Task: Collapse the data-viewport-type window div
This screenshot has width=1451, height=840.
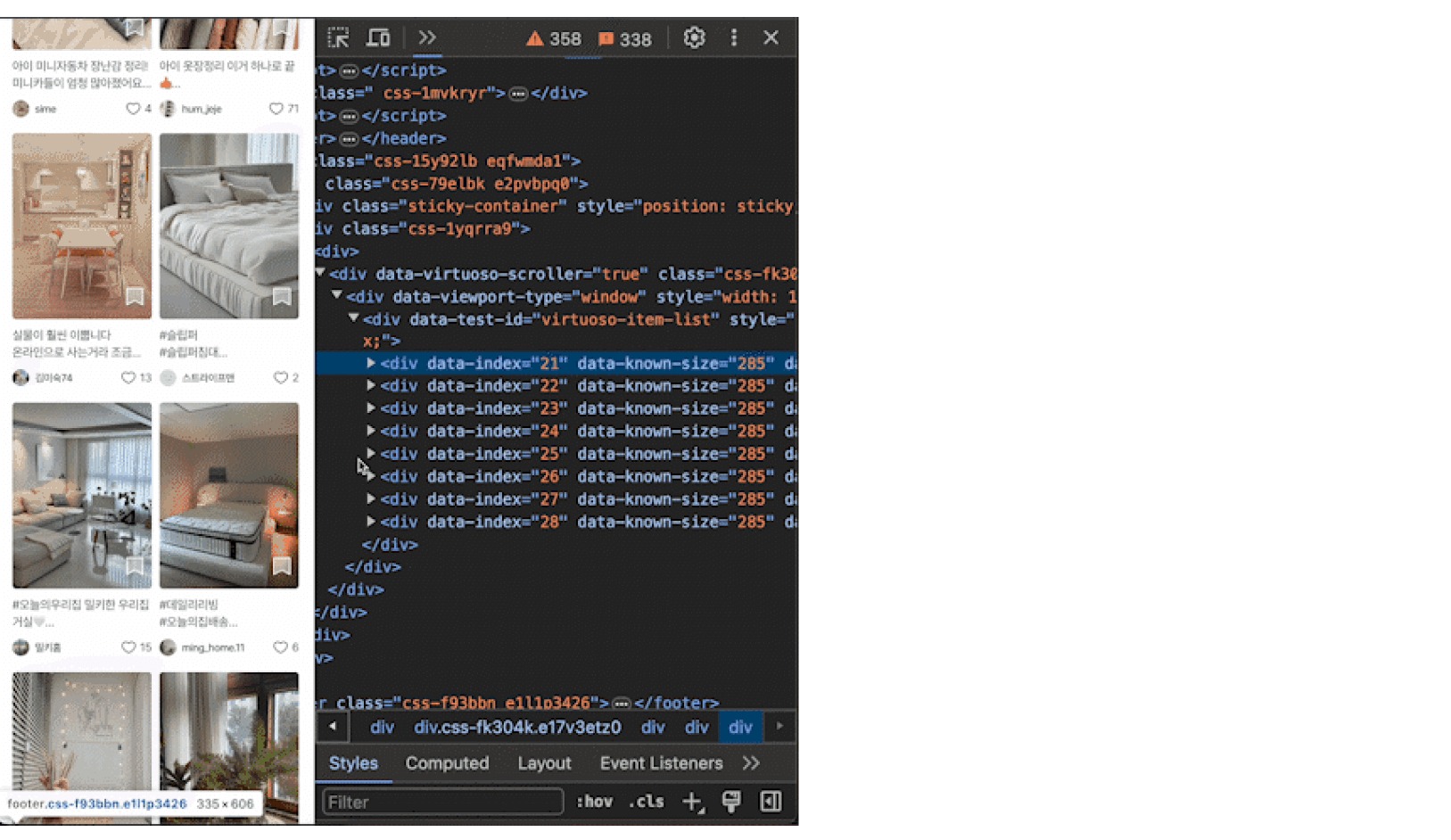Action: [337, 295]
